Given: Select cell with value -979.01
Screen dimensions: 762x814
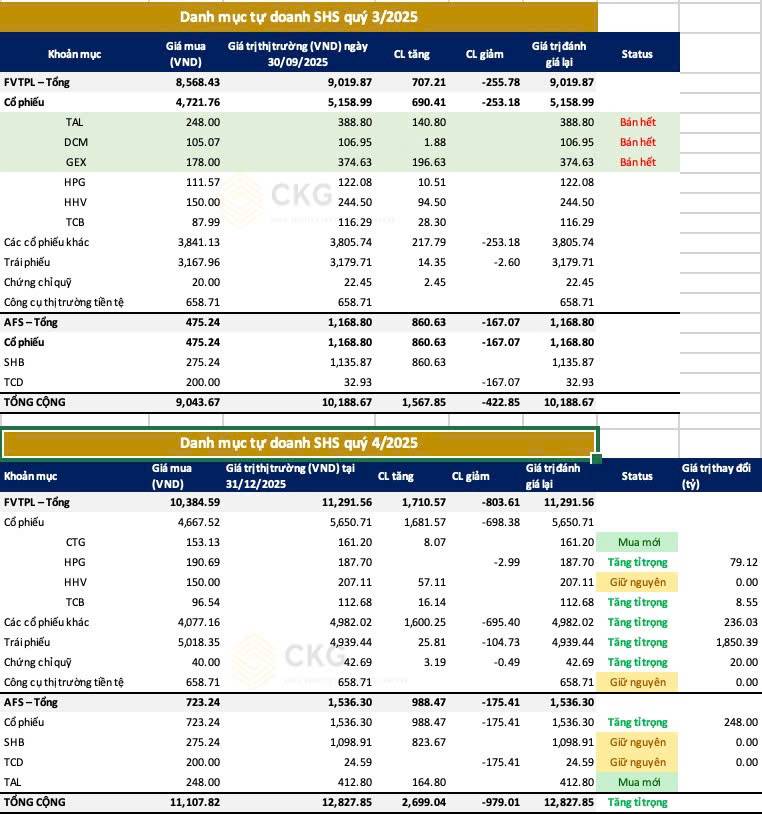Looking at the screenshot, I should click(x=500, y=803).
